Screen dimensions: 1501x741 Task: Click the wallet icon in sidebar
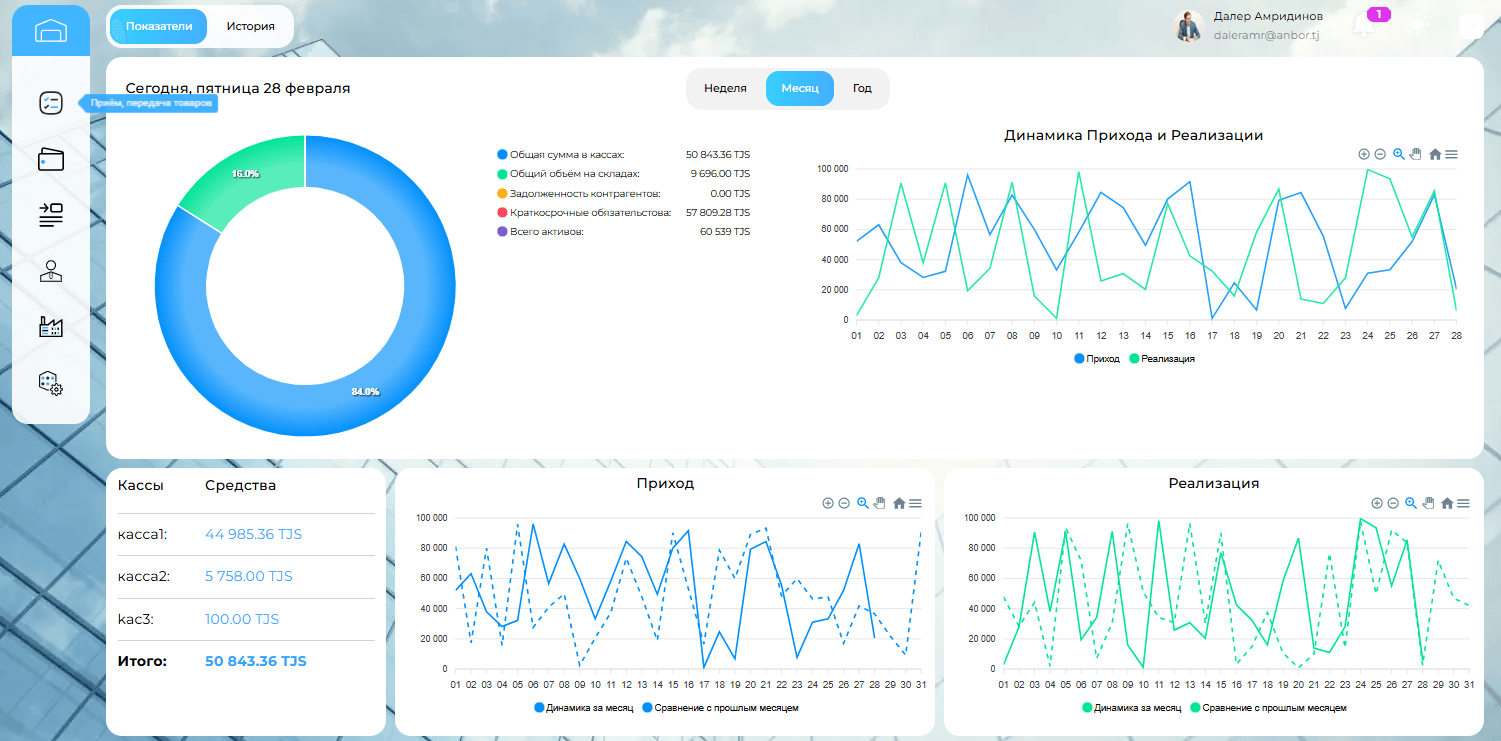[x=51, y=159]
